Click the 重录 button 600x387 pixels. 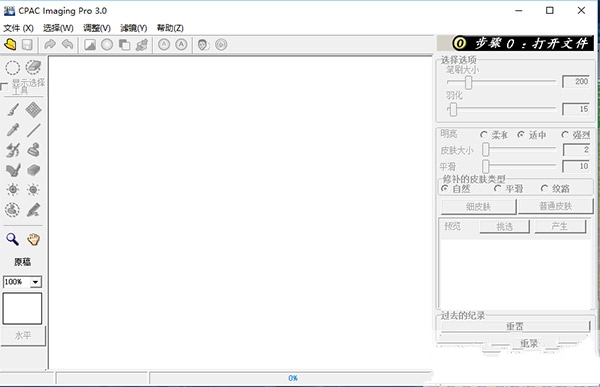click(530, 343)
